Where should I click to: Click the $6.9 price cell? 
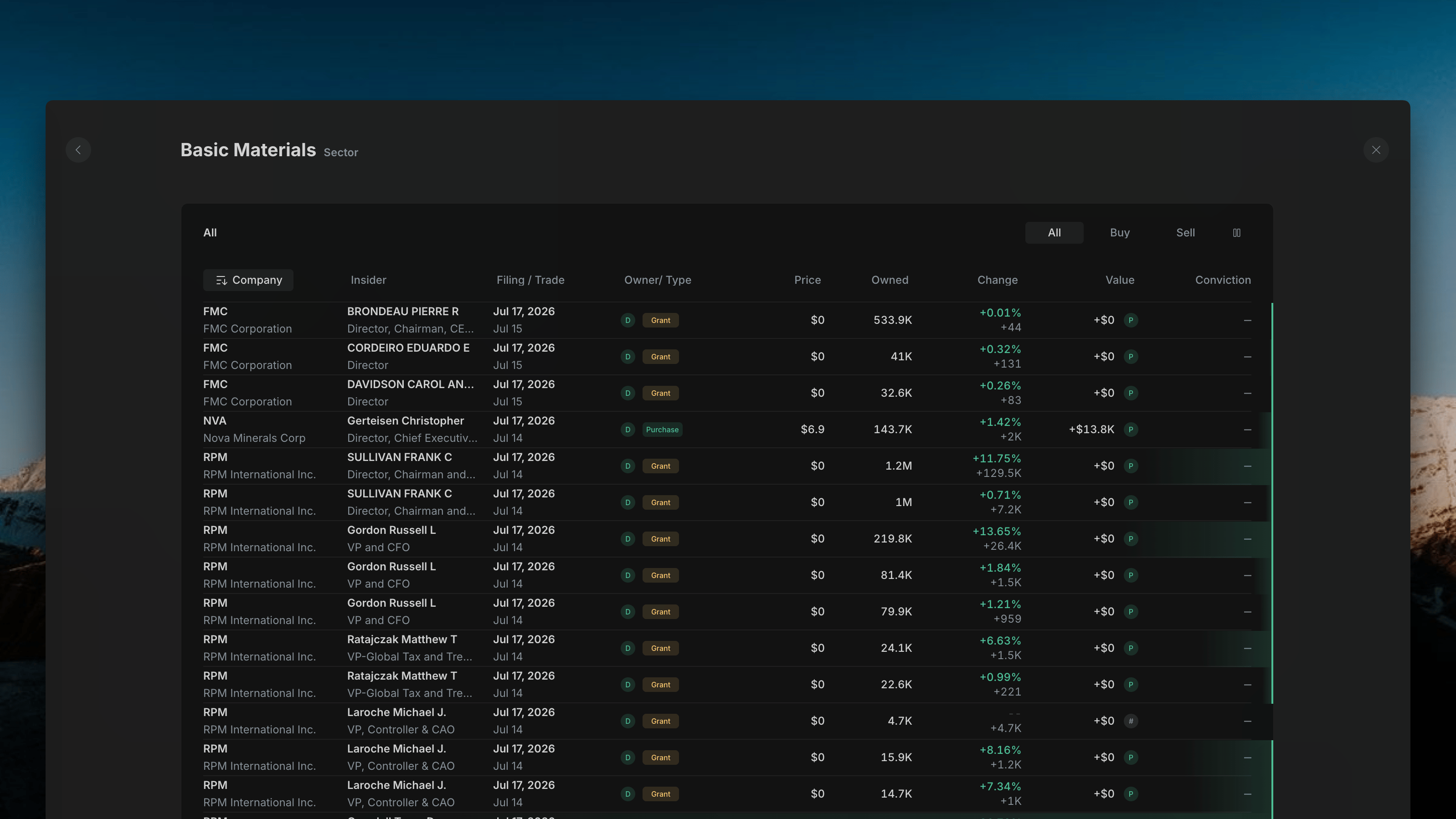click(x=812, y=430)
